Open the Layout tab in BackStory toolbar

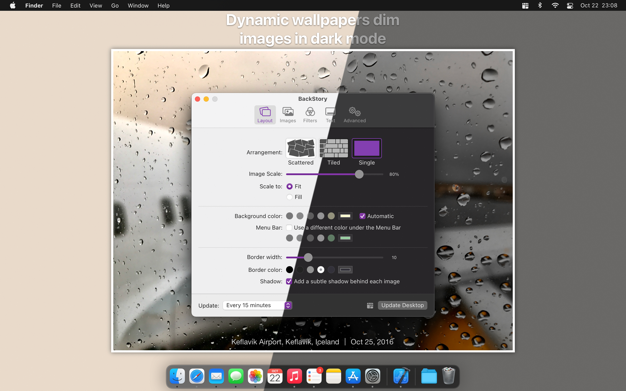click(265, 115)
